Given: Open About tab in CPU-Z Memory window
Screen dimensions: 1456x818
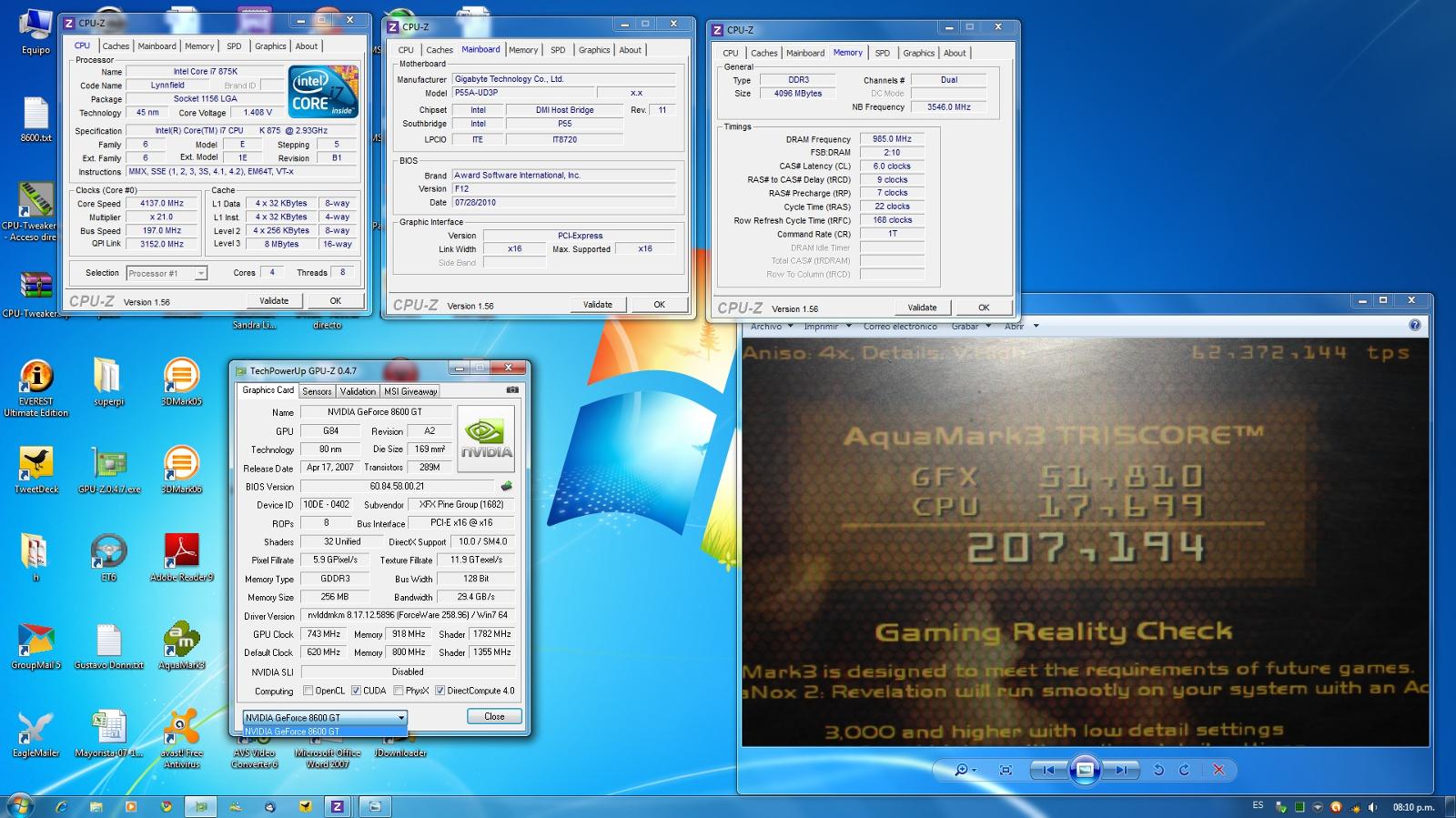Looking at the screenshot, I should (955, 53).
